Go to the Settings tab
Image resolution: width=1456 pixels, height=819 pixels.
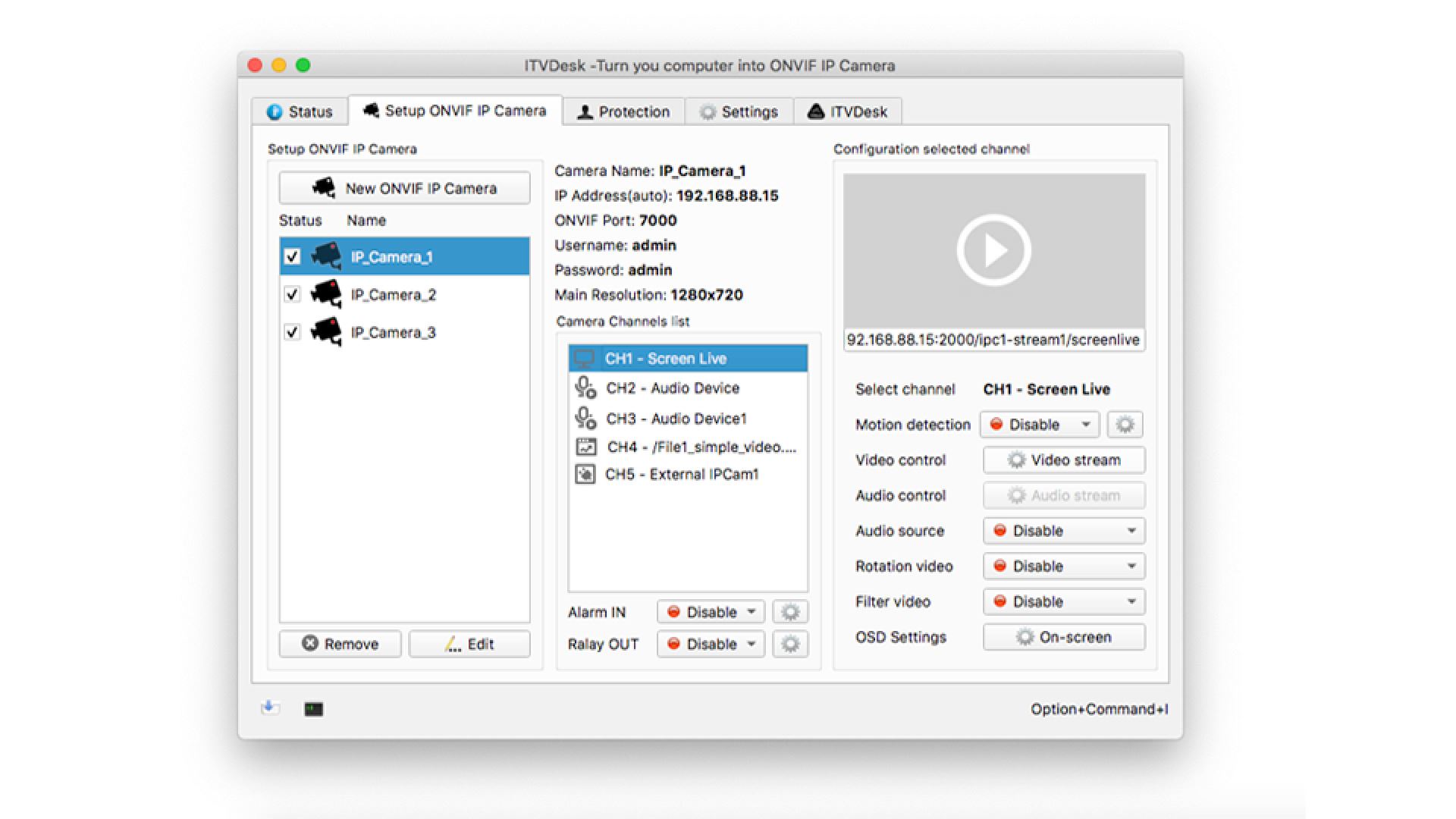[x=739, y=111]
